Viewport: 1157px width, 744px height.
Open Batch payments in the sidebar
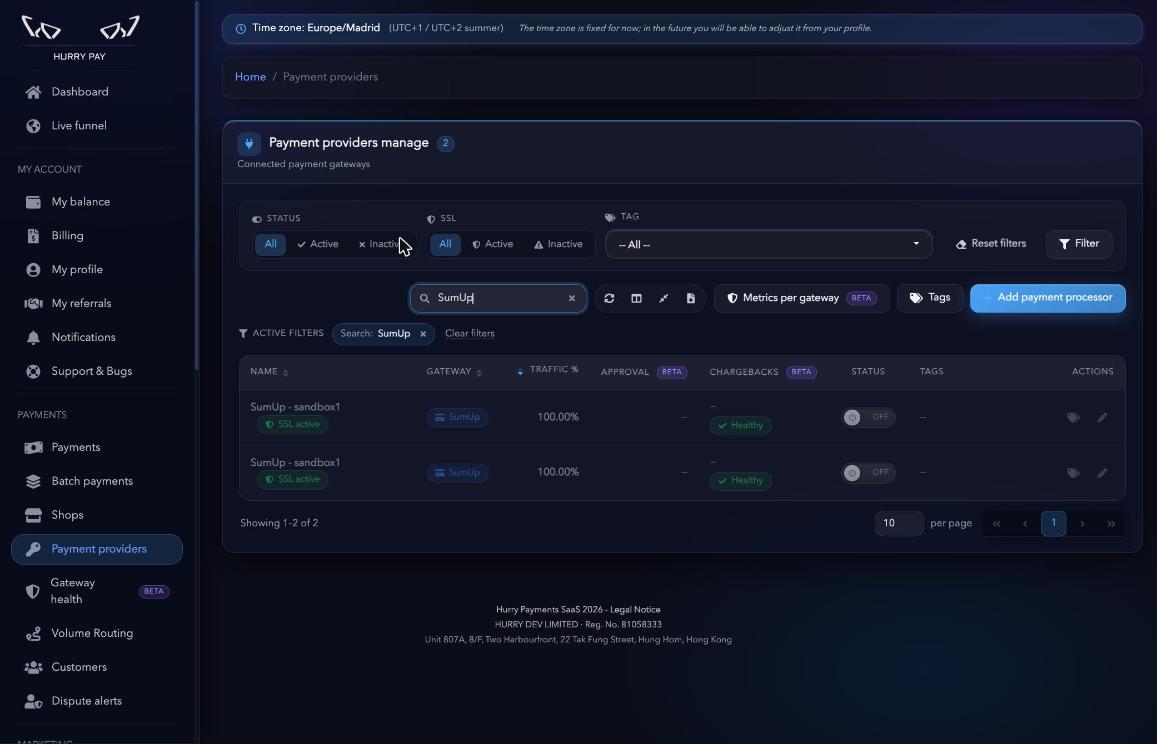97,481
